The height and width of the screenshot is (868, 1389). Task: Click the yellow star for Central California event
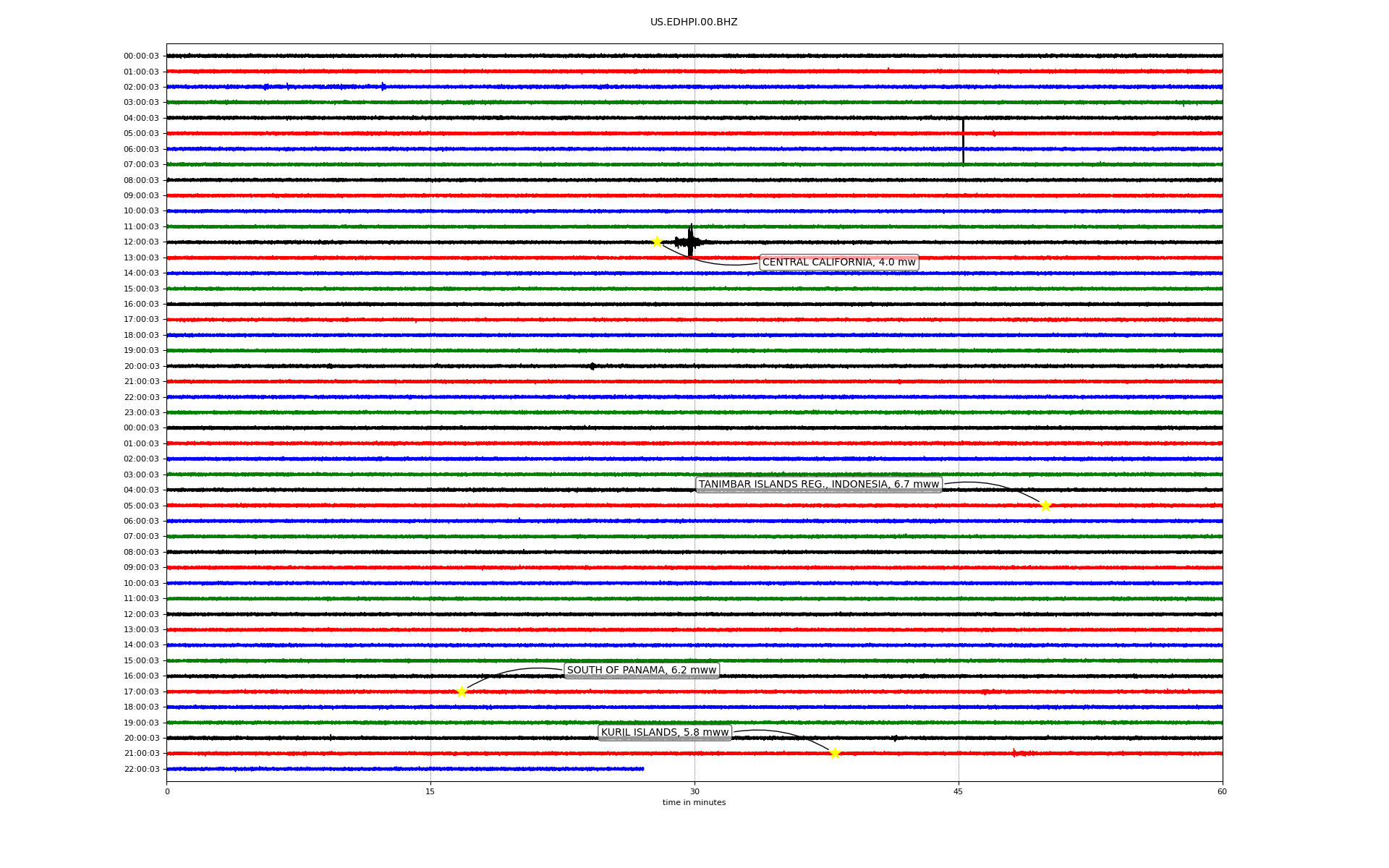[657, 242]
